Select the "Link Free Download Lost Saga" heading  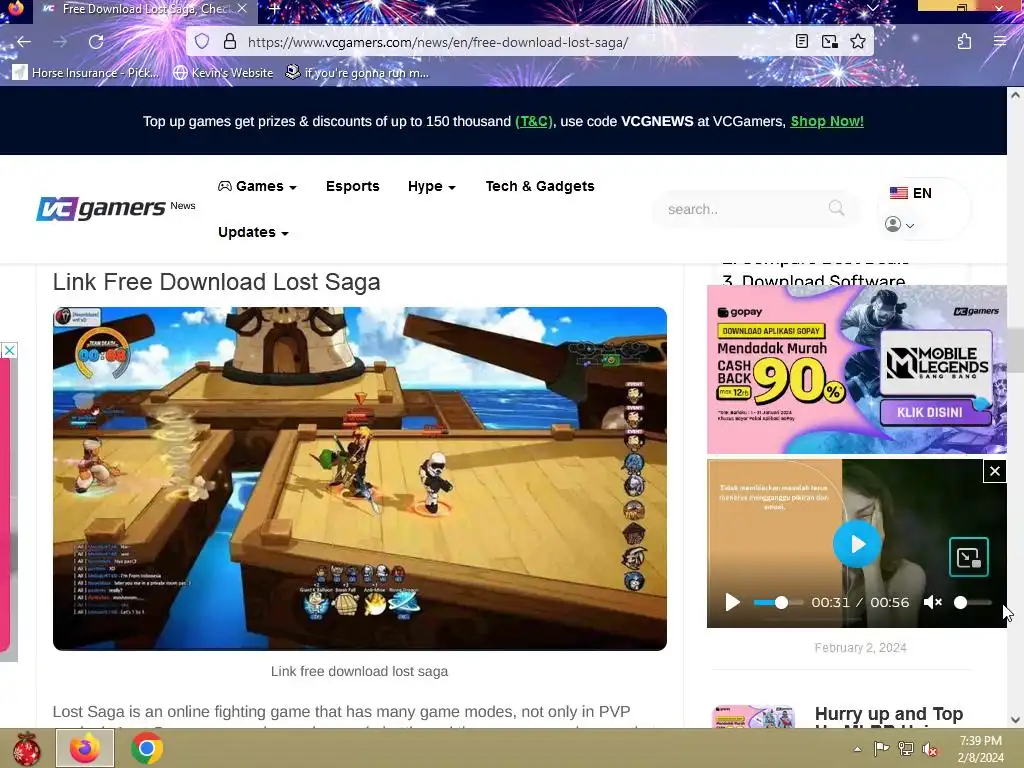216,282
